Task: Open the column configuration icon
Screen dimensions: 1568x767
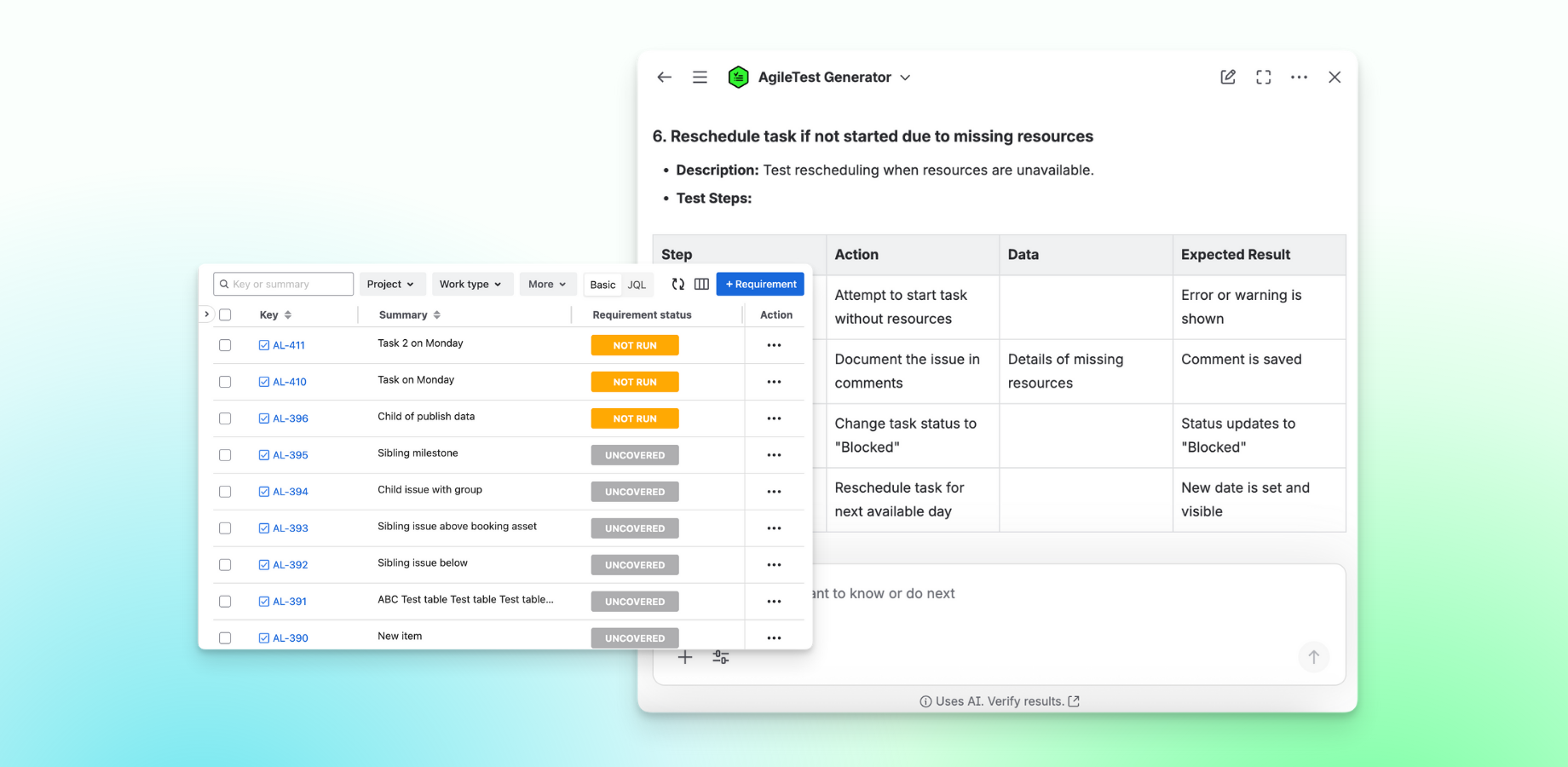Action: (701, 284)
